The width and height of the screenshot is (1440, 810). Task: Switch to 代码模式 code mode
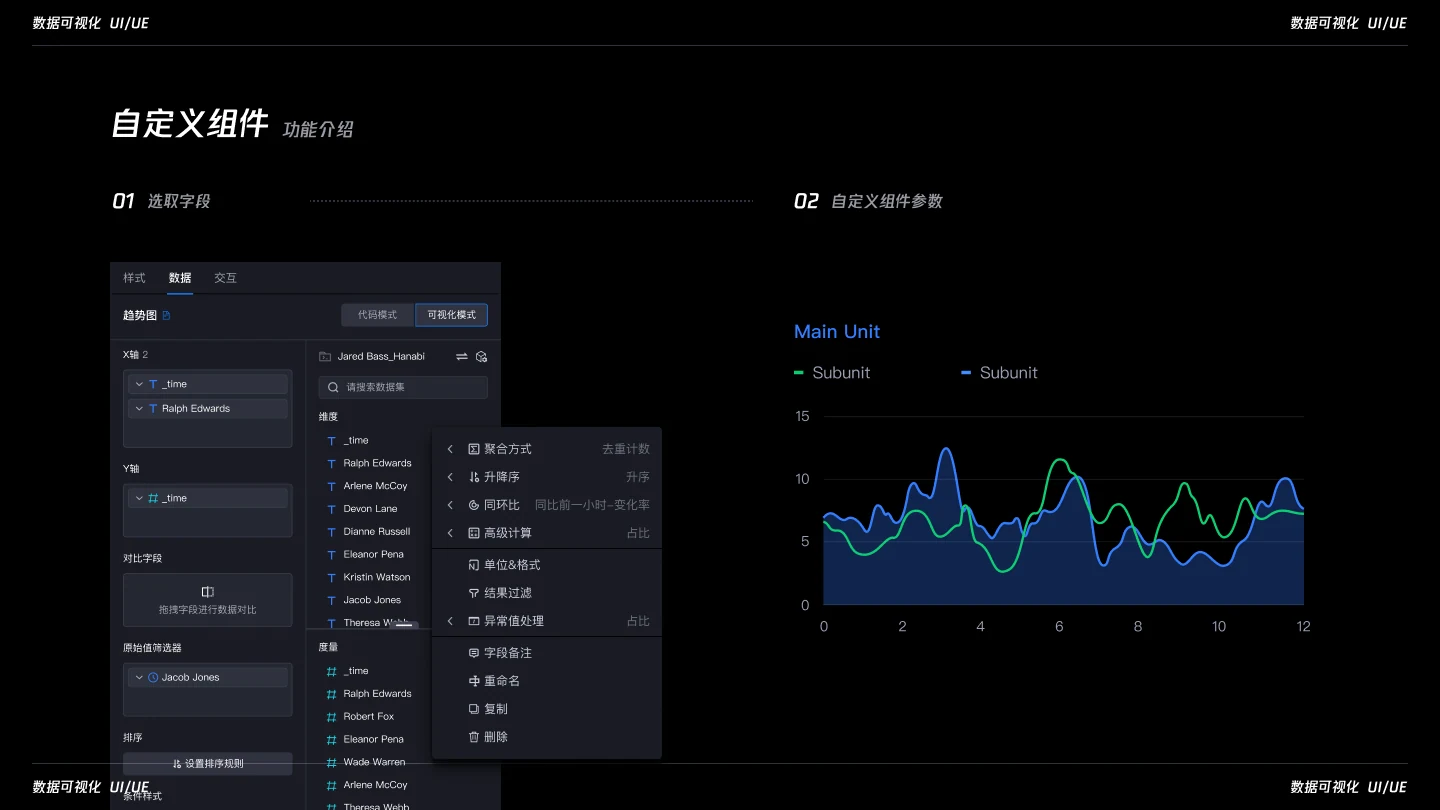[377, 315]
